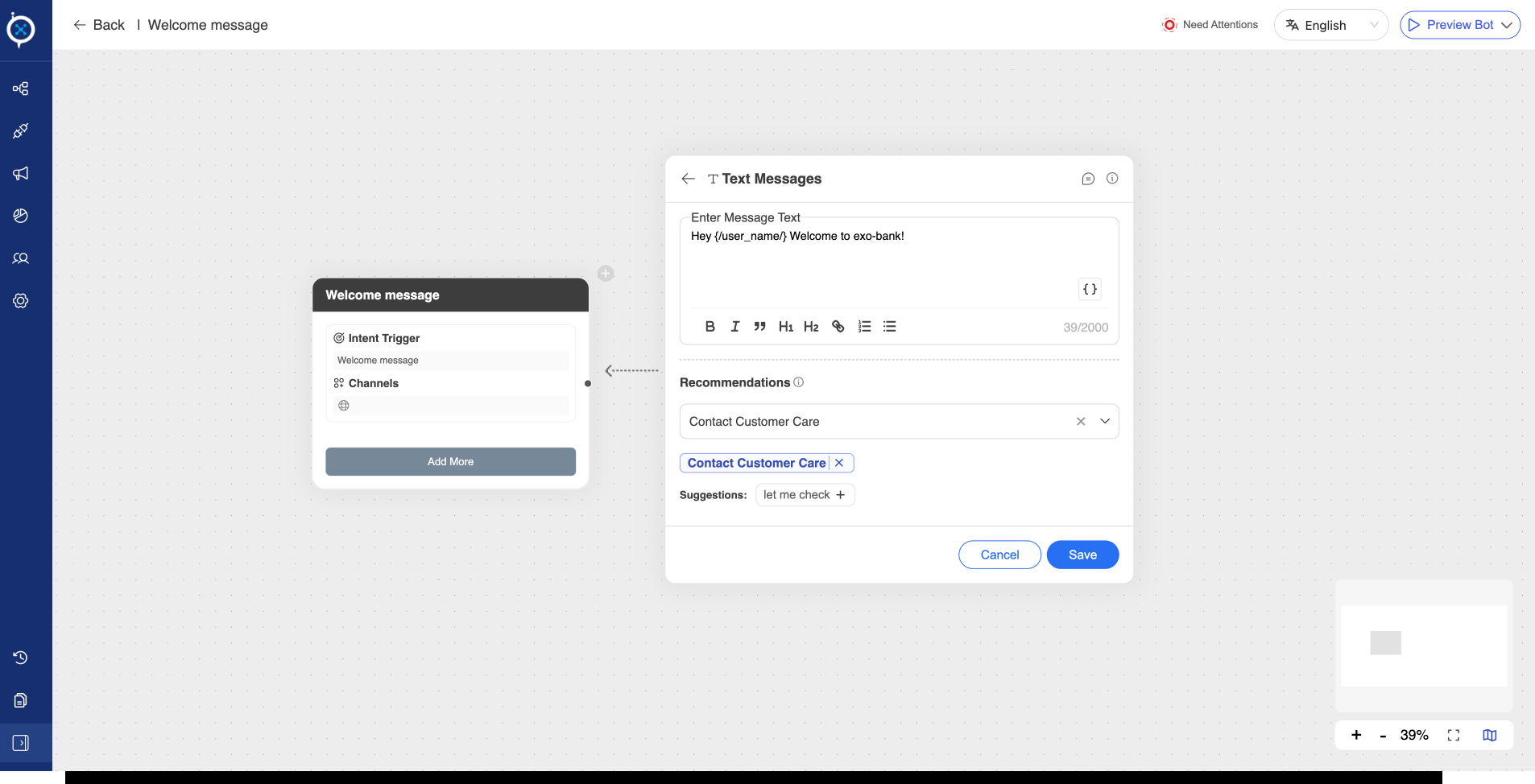Insert a blockquote in message
The height and width of the screenshot is (784, 1535).
click(759, 326)
